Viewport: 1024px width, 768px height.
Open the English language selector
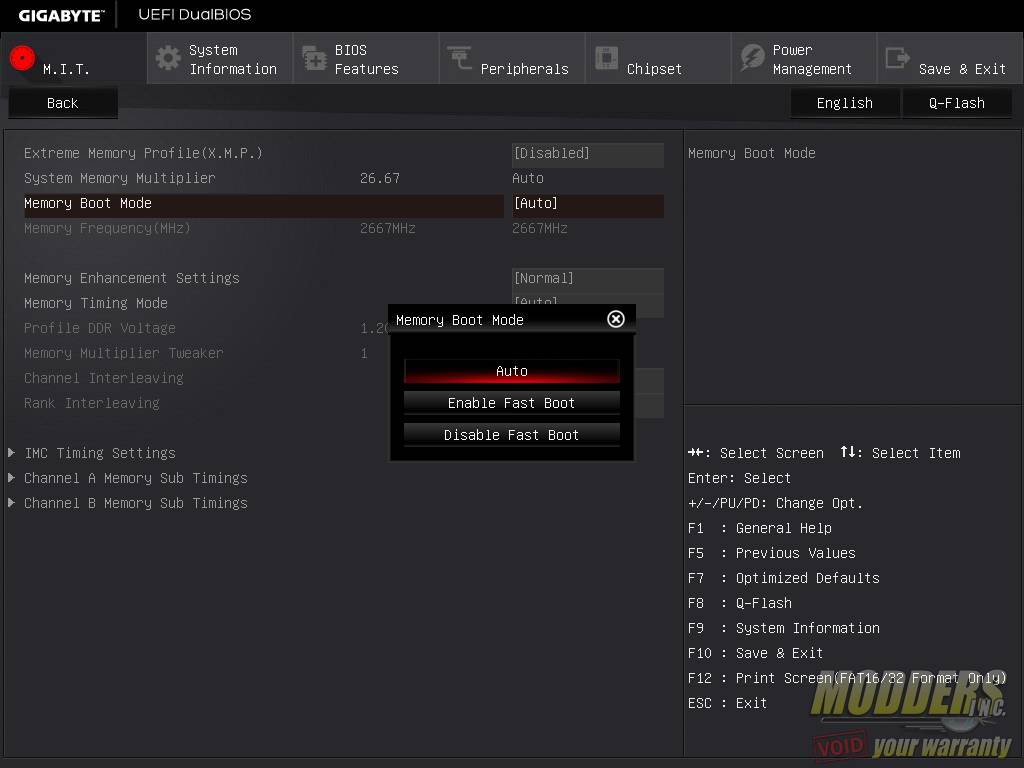pos(844,103)
